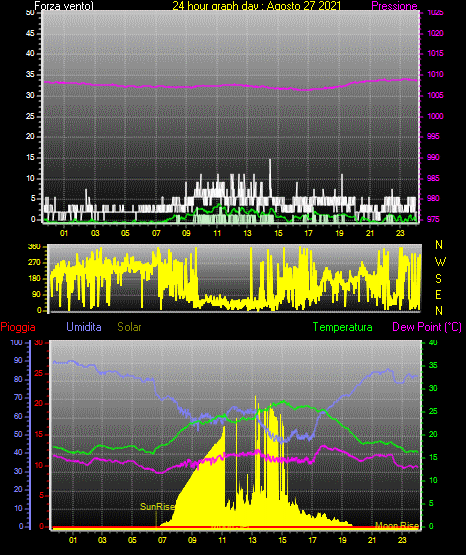Click the 995 pressure axis value

point(433,136)
